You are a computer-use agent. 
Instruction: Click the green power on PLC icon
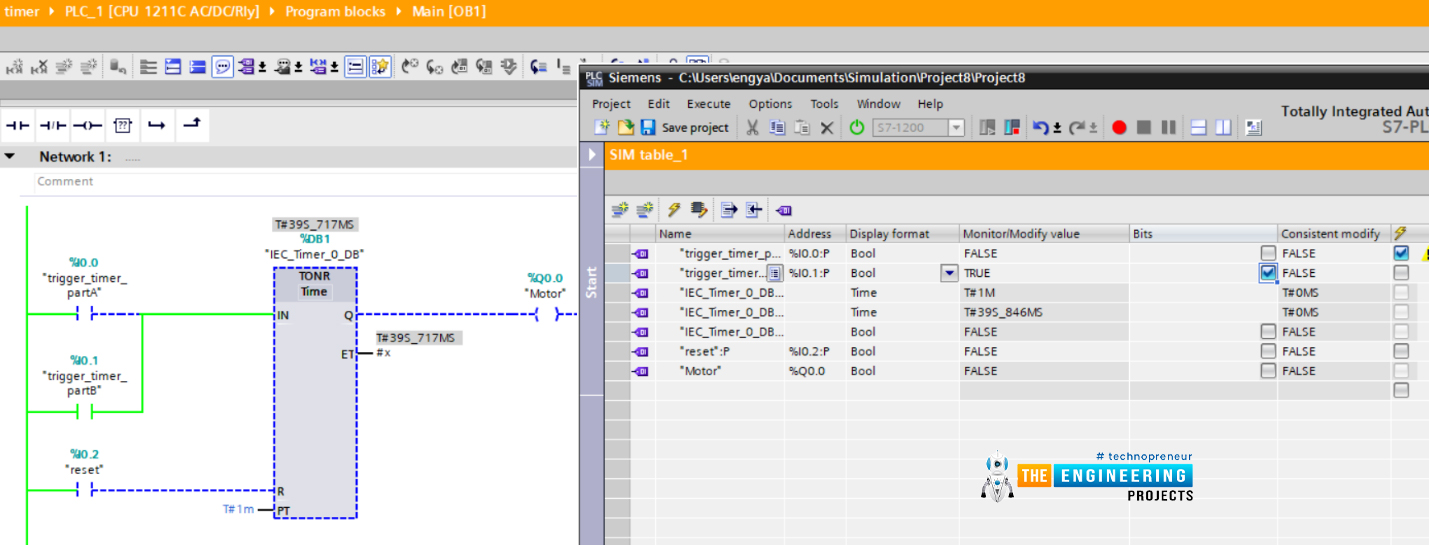click(x=856, y=127)
